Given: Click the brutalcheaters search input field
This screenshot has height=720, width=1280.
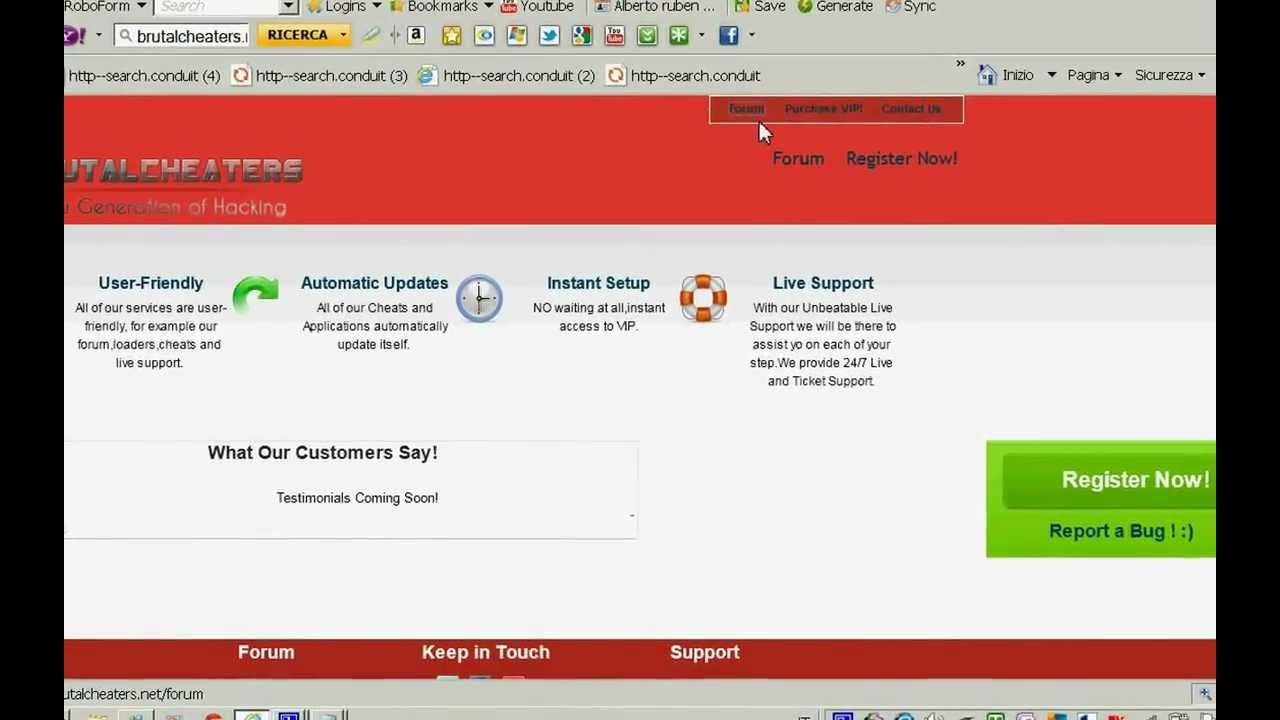Looking at the screenshot, I should (182, 36).
